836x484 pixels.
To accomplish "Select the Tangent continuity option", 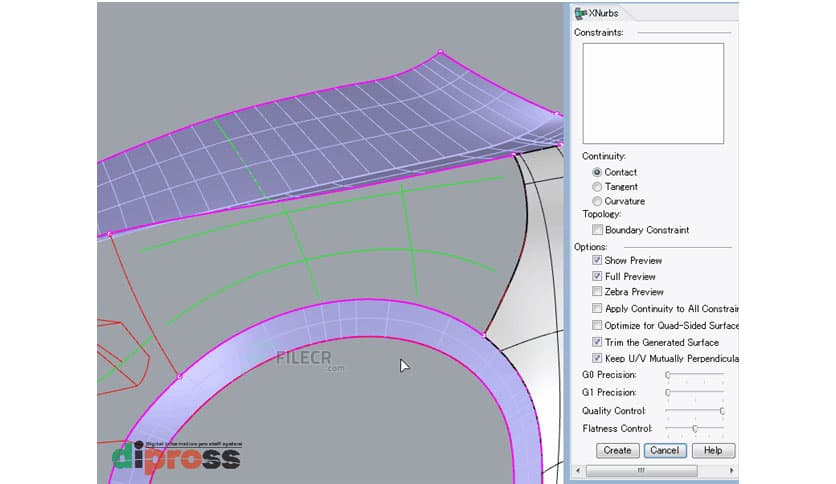I will (x=597, y=187).
